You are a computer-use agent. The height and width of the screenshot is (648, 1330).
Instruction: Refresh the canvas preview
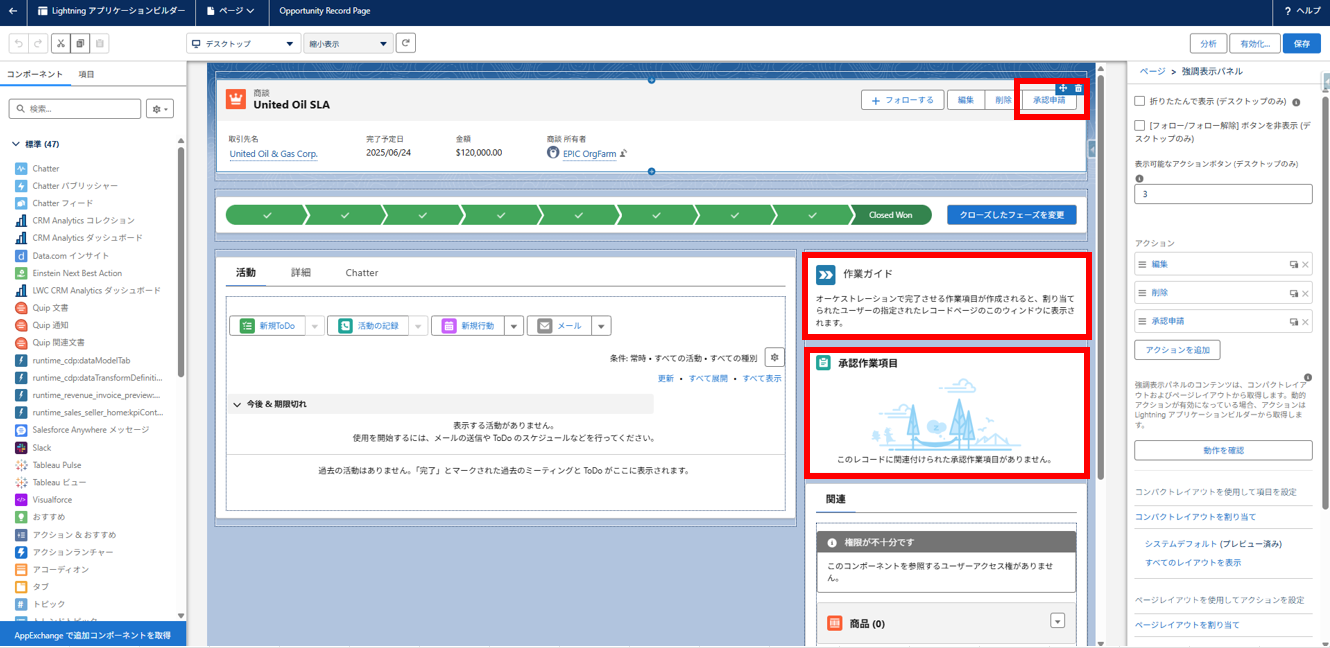[x=405, y=43]
